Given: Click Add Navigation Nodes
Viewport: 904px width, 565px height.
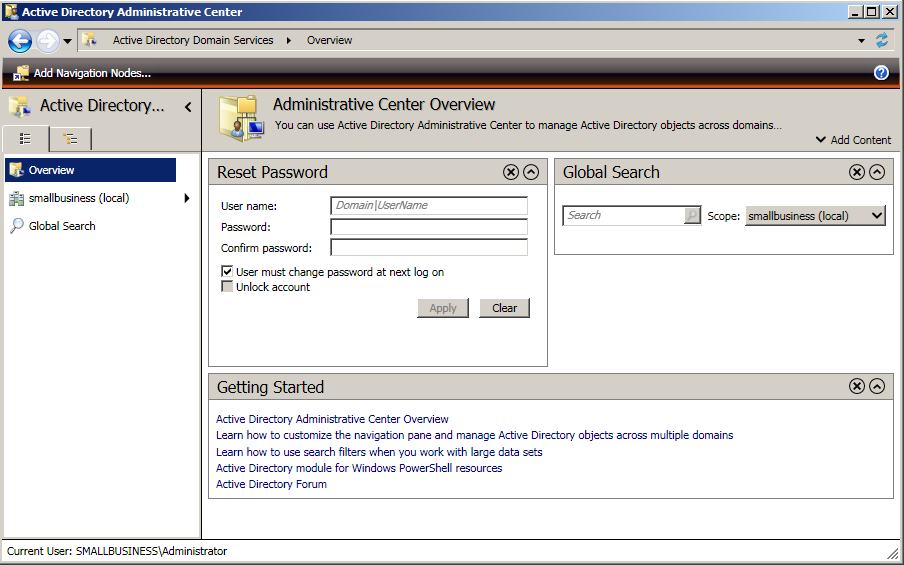Looking at the screenshot, I should pyautogui.click(x=92, y=73).
